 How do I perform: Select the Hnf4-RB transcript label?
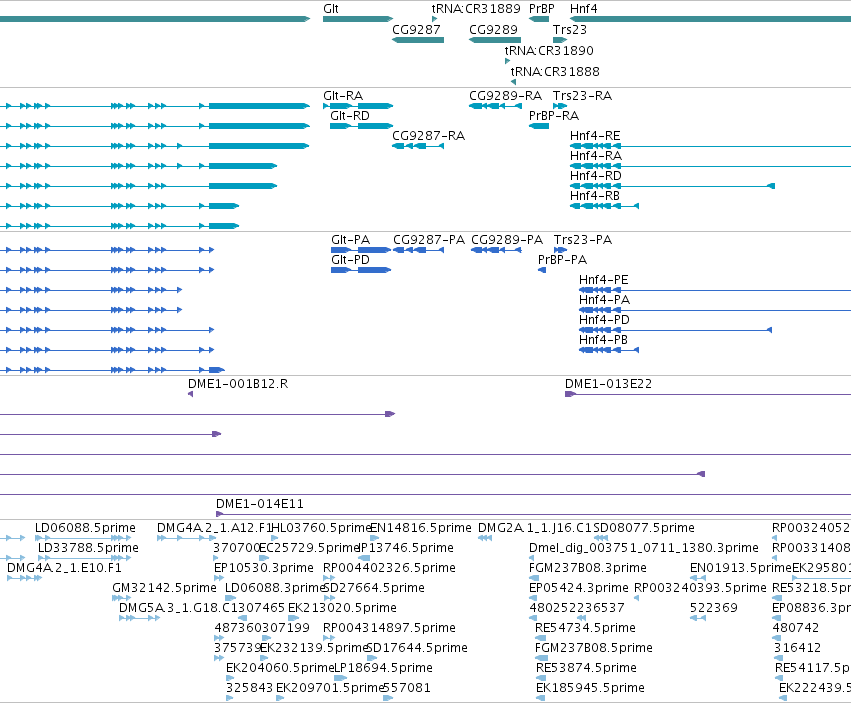[x=595, y=195]
